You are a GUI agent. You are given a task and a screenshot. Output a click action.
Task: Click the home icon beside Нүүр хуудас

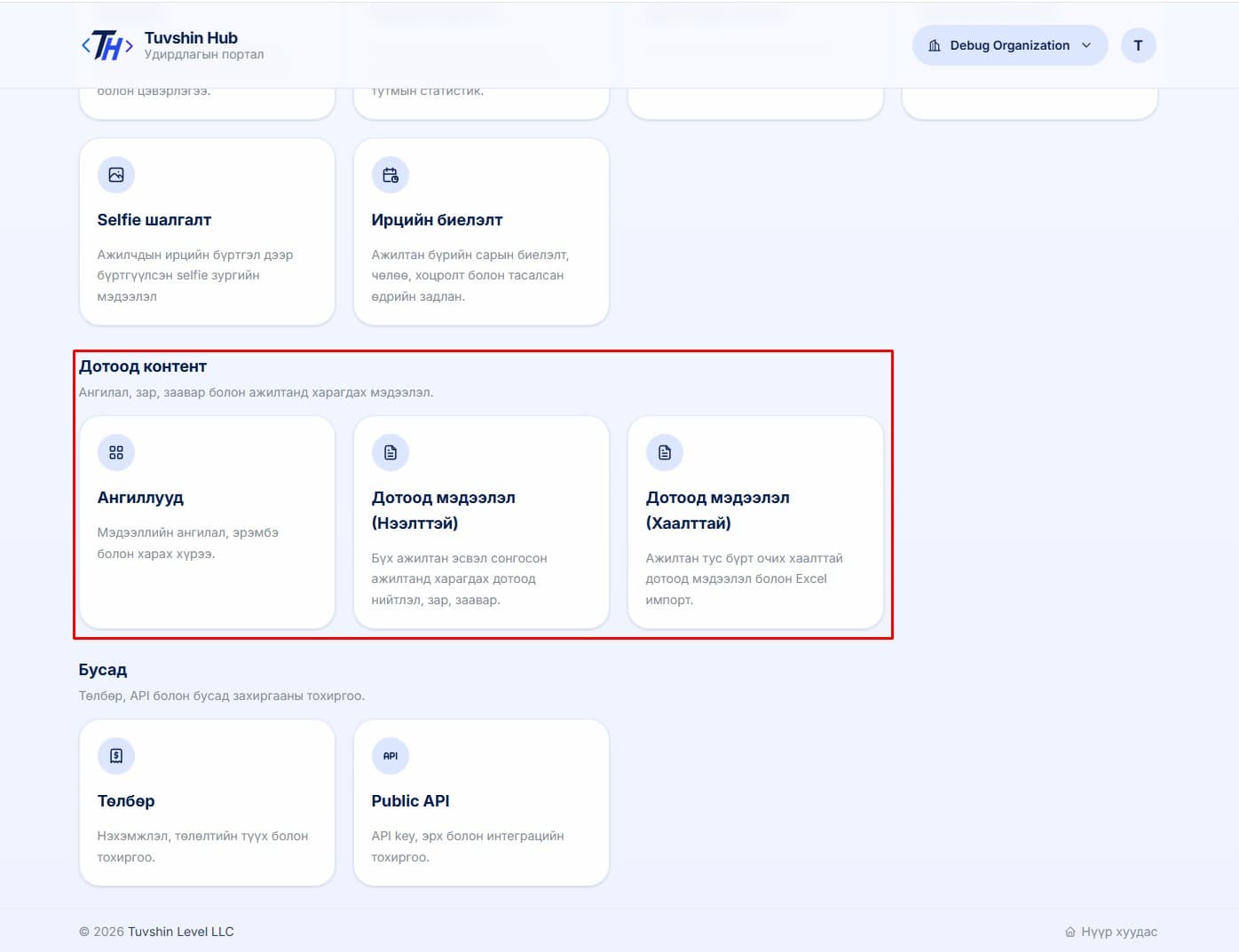tap(1070, 932)
